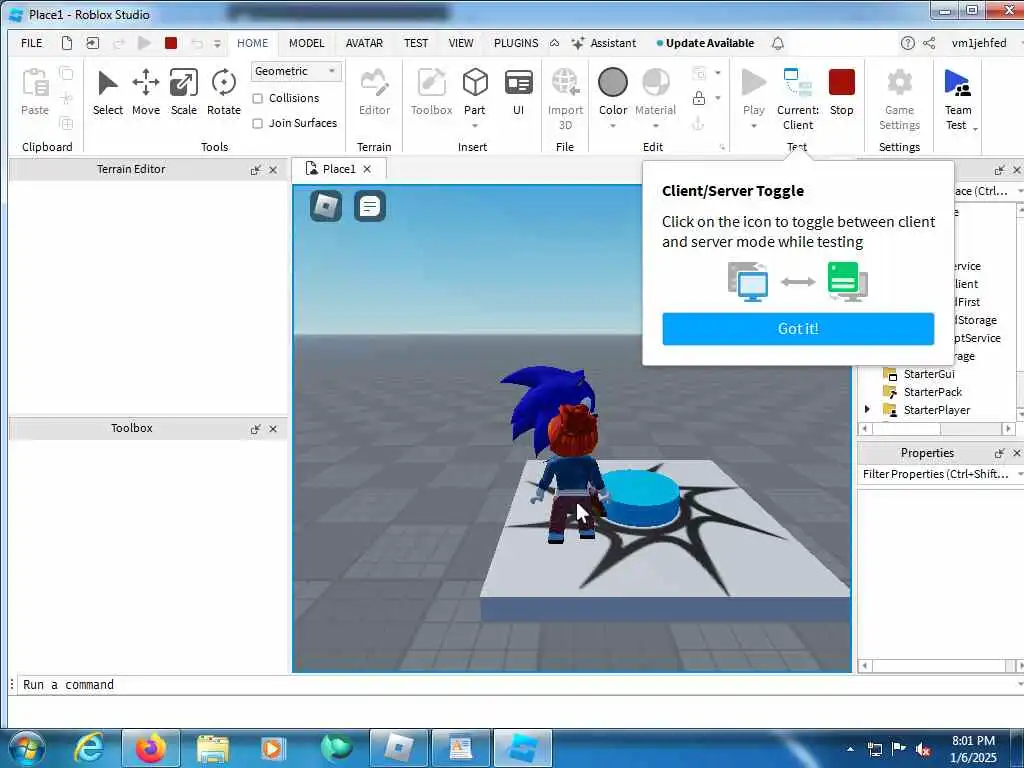The height and width of the screenshot is (768, 1024).
Task: Open the chat icon in viewport
Action: [x=370, y=206]
